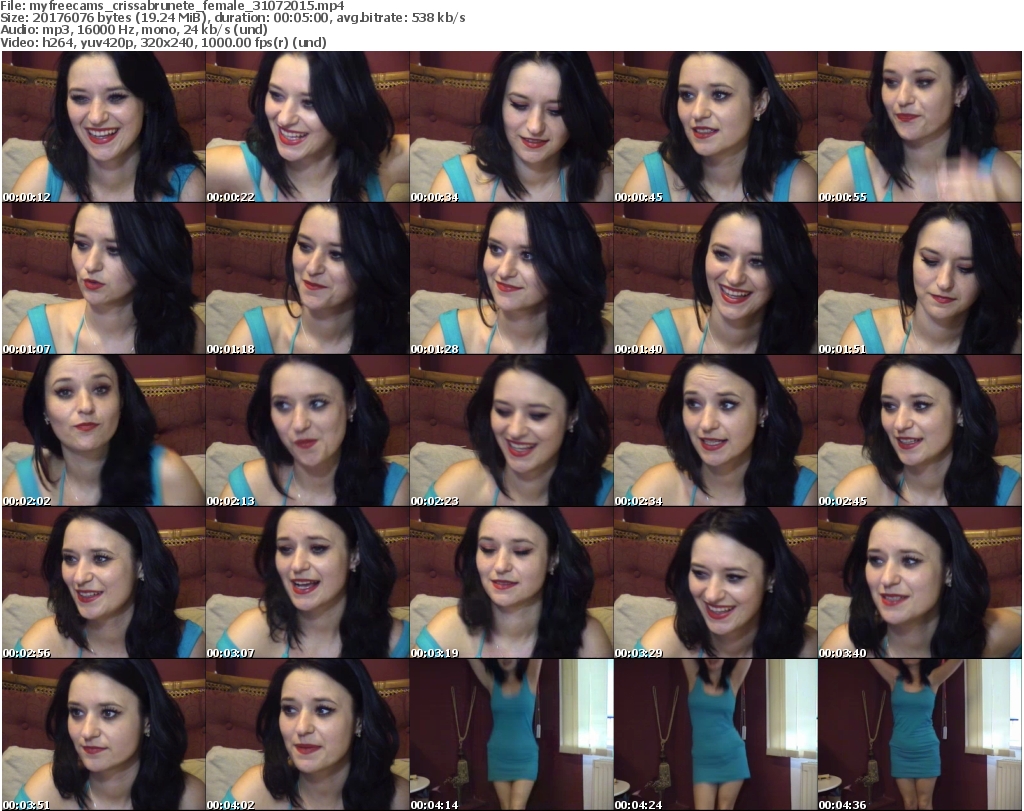Click the thumbnail stamped 00:03:19
Viewport: 1024px width, 811px height.
click(x=511, y=582)
